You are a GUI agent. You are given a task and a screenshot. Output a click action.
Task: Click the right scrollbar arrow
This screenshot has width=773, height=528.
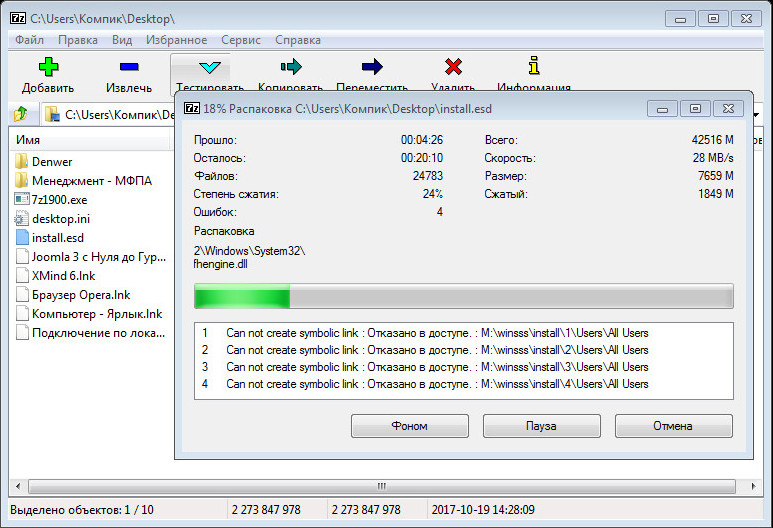click(753, 486)
